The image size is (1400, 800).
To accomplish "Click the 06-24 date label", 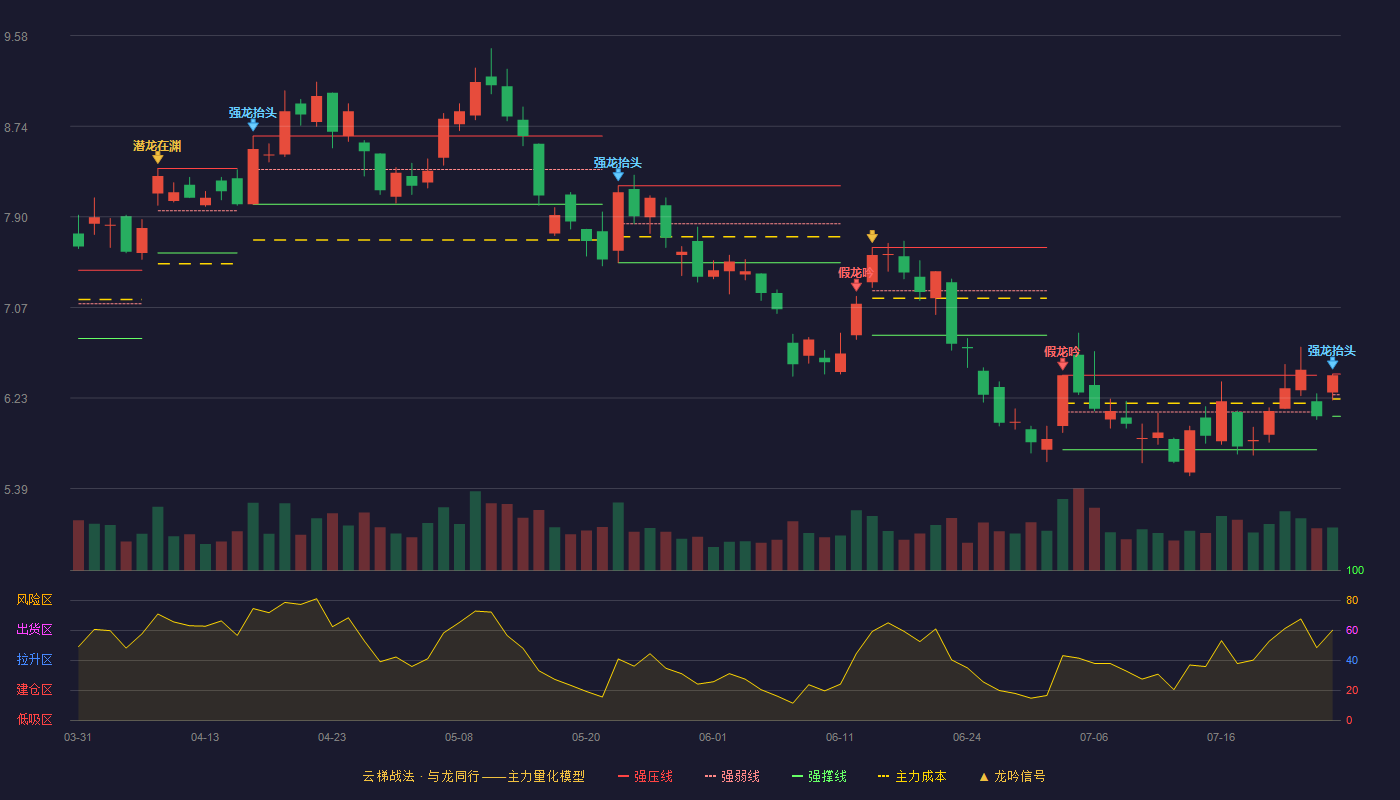I will tap(967, 737).
